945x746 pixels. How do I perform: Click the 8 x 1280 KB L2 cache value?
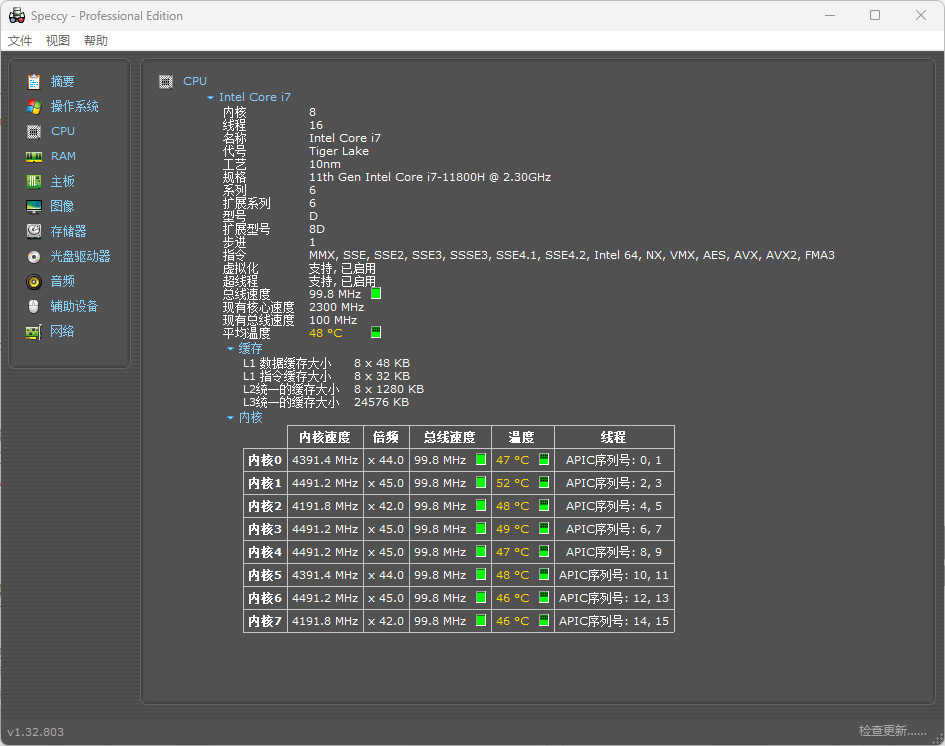click(x=389, y=389)
